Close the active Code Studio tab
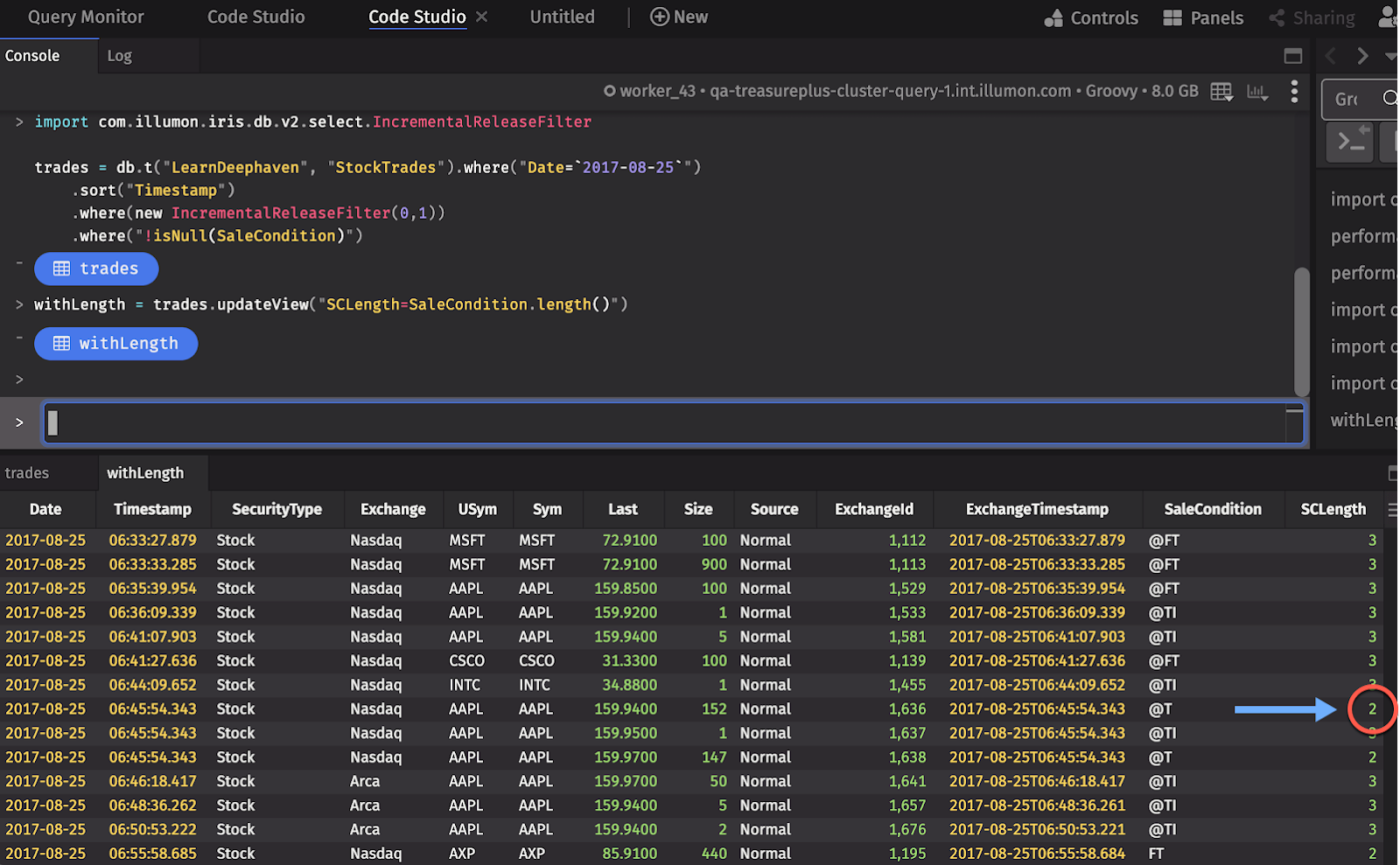Image resolution: width=1400 pixels, height=865 pixels. (482, 17)
